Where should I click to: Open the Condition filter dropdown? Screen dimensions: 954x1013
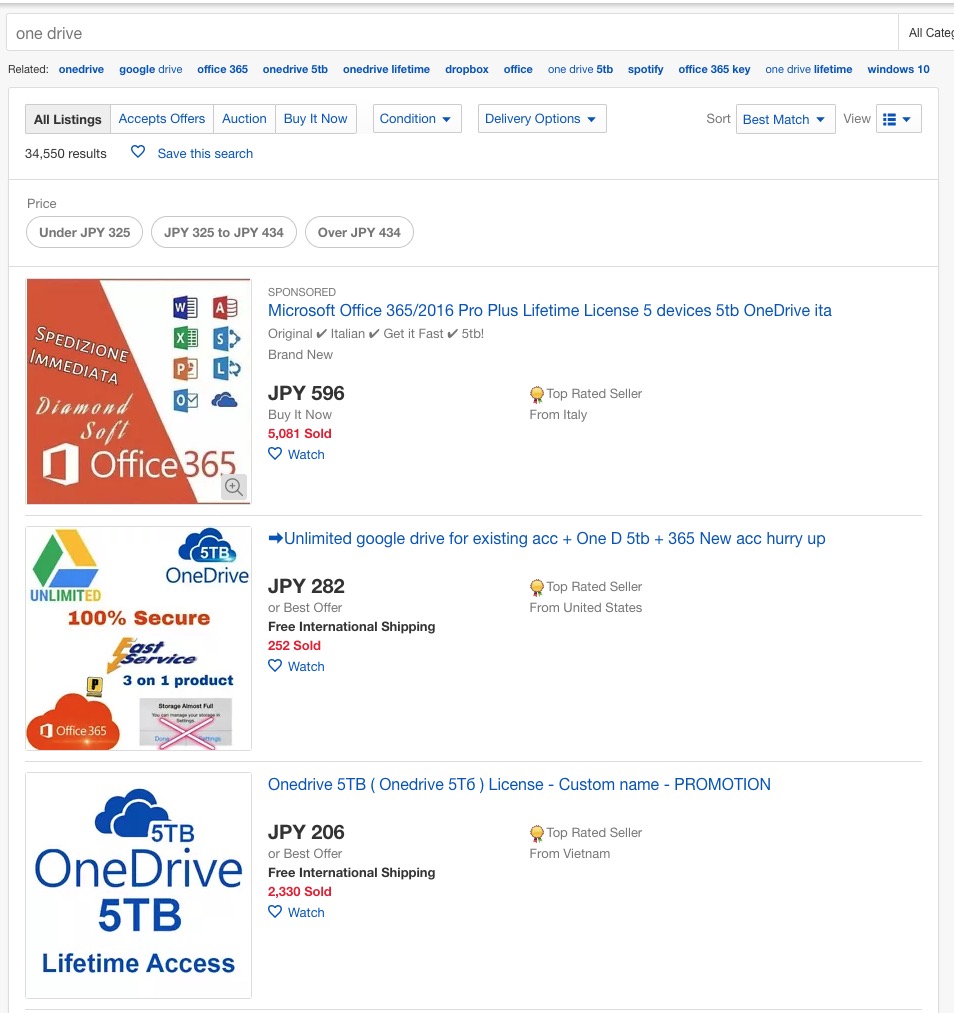point(417,119)
